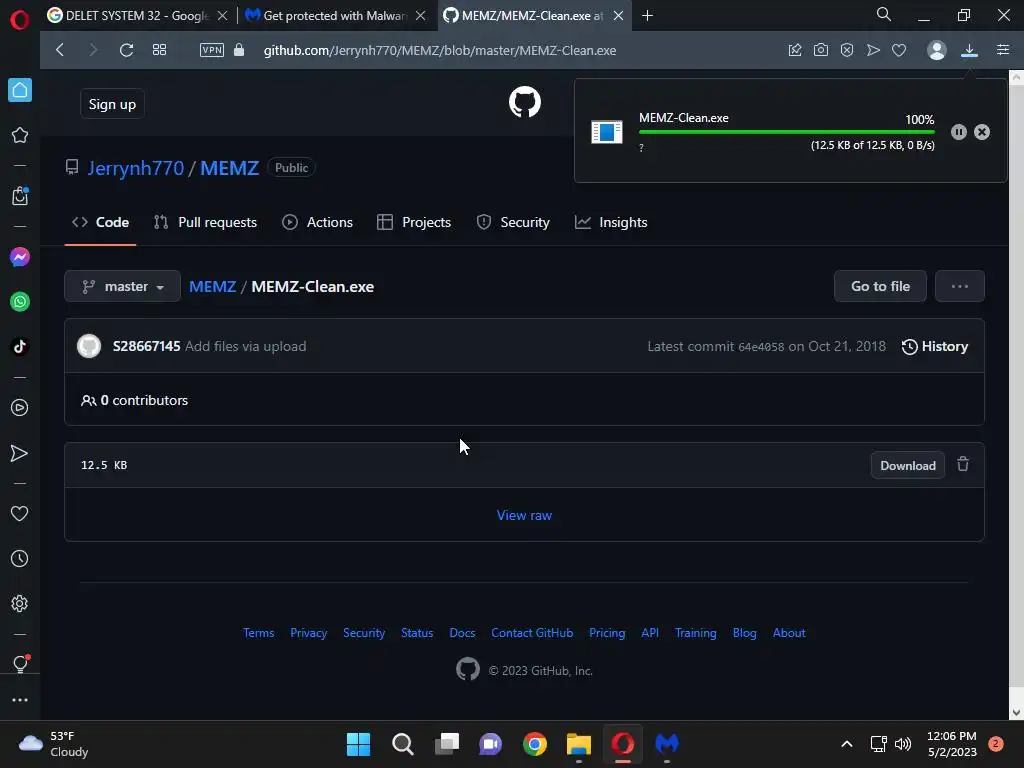Select the Projects tab

click(x=414, y=222)
